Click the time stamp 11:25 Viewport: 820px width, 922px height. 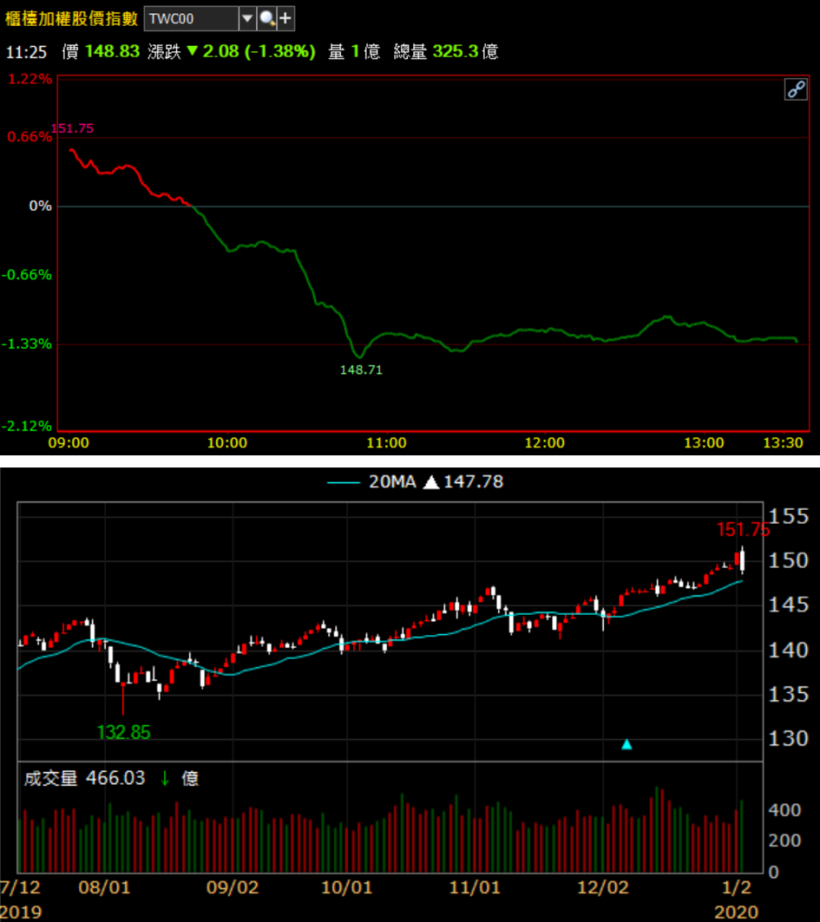[26, 52]
